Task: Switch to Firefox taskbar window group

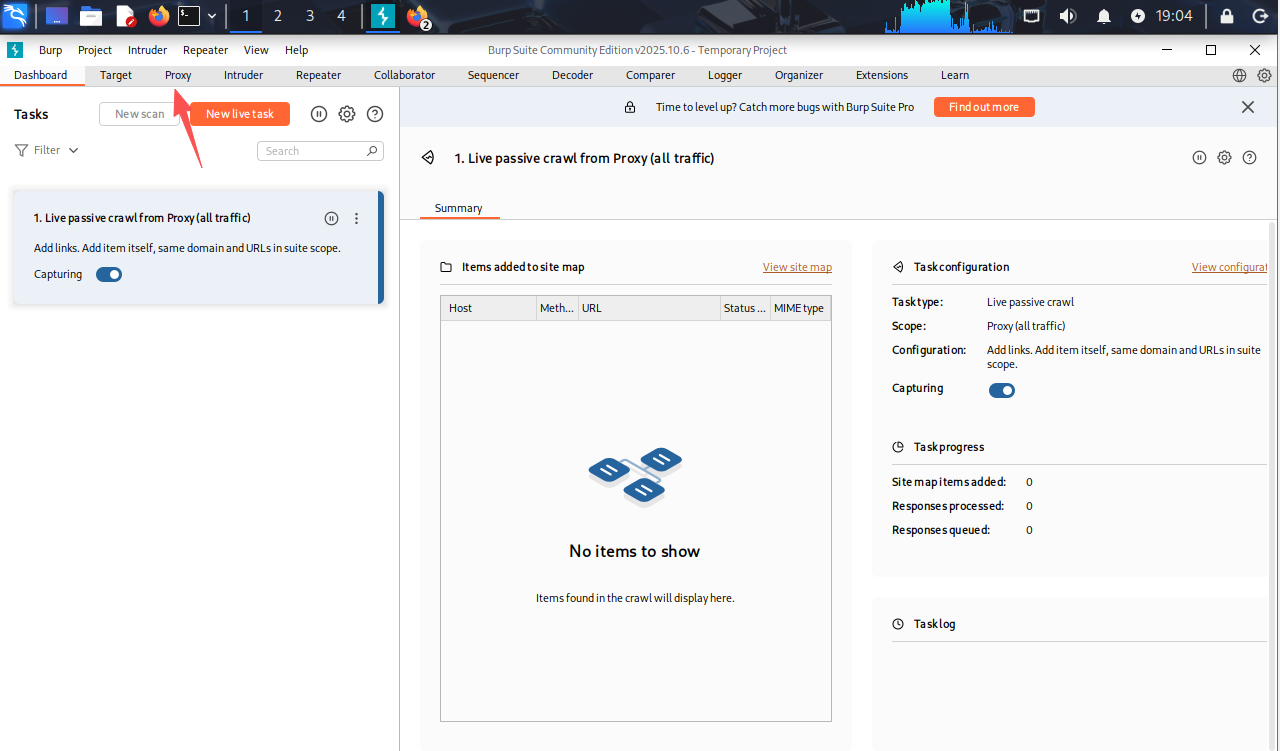Action: click(x=417, y=16)
